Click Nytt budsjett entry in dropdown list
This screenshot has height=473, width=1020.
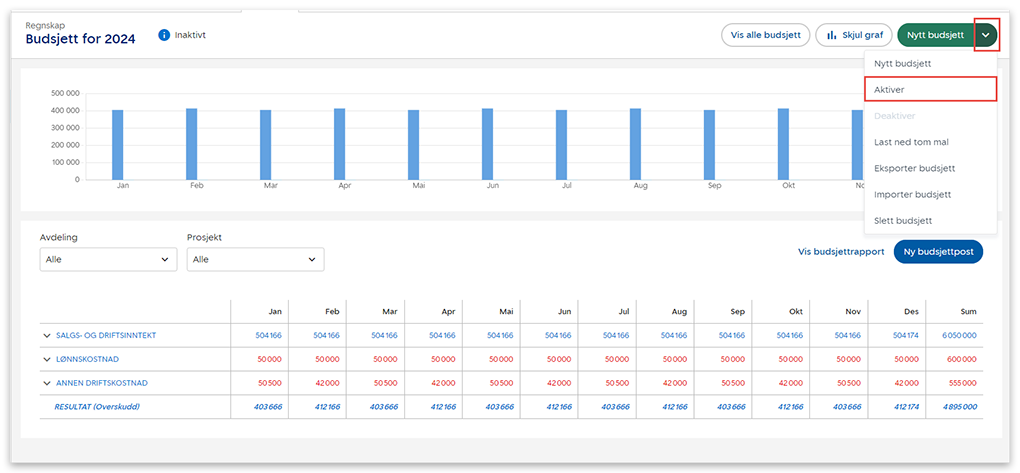point(902,64)
